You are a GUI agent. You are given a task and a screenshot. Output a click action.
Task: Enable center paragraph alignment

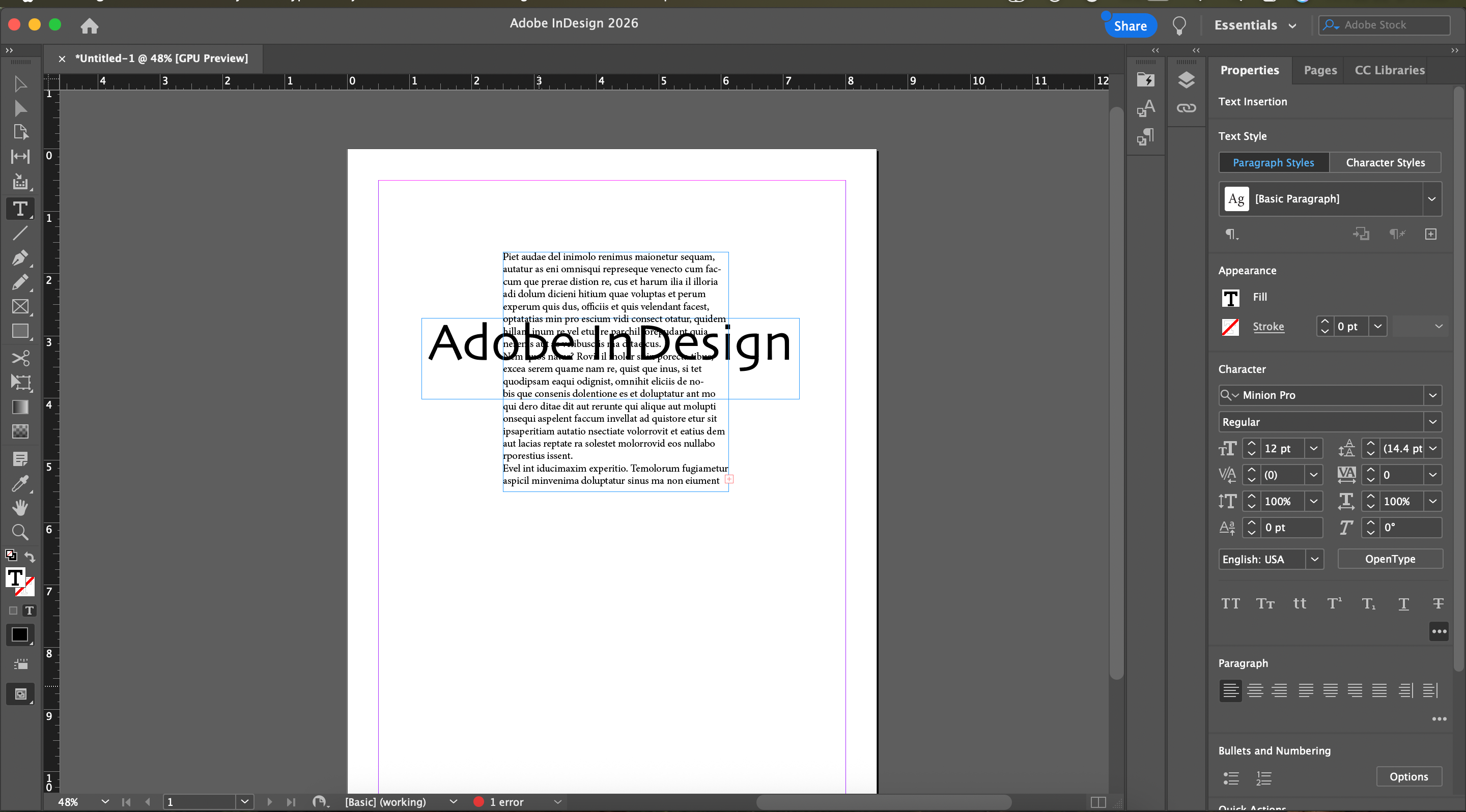click(x=1255, y=690)
